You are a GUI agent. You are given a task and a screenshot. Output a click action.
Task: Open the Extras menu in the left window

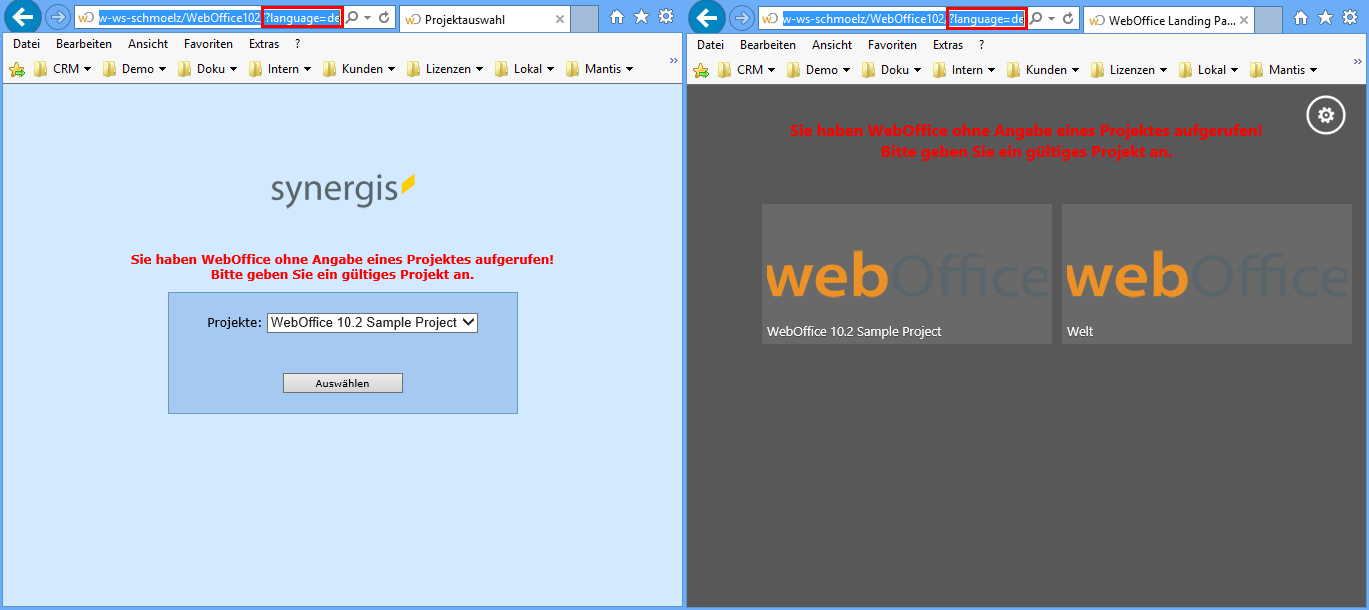pyautogui.click(x=264, y=44)
